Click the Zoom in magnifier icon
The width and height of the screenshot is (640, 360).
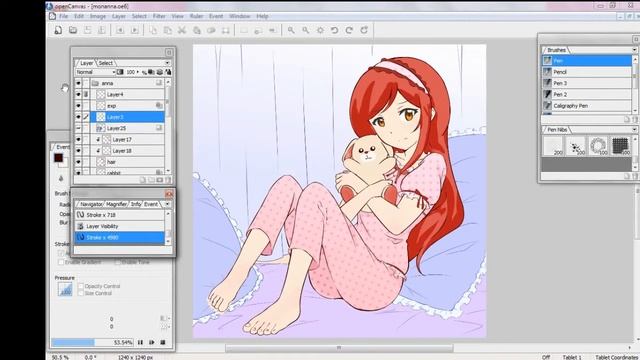pyautogui.click(x=291, y=30)
